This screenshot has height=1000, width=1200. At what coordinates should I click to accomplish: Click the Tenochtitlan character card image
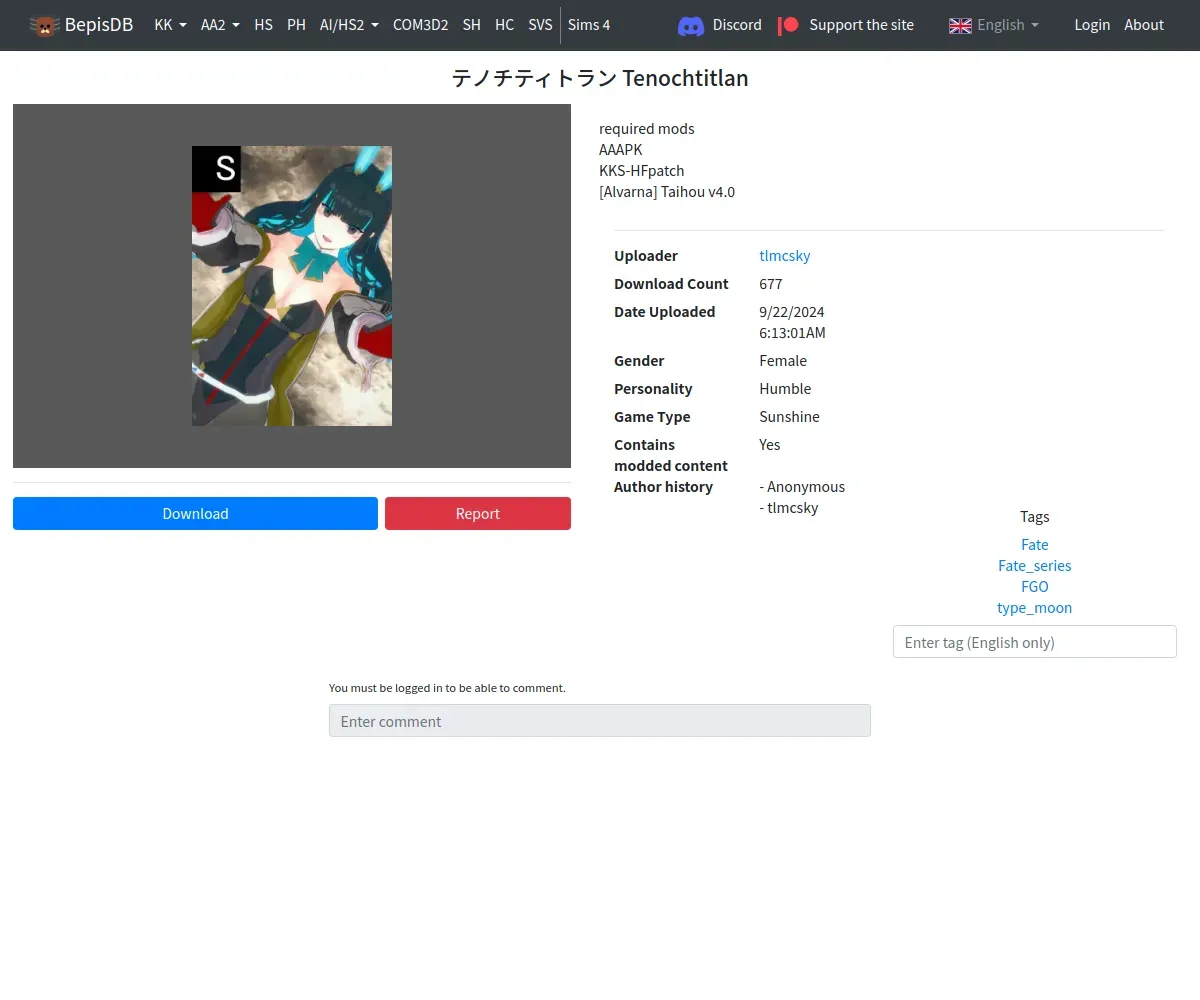click(x=292, y=286)
